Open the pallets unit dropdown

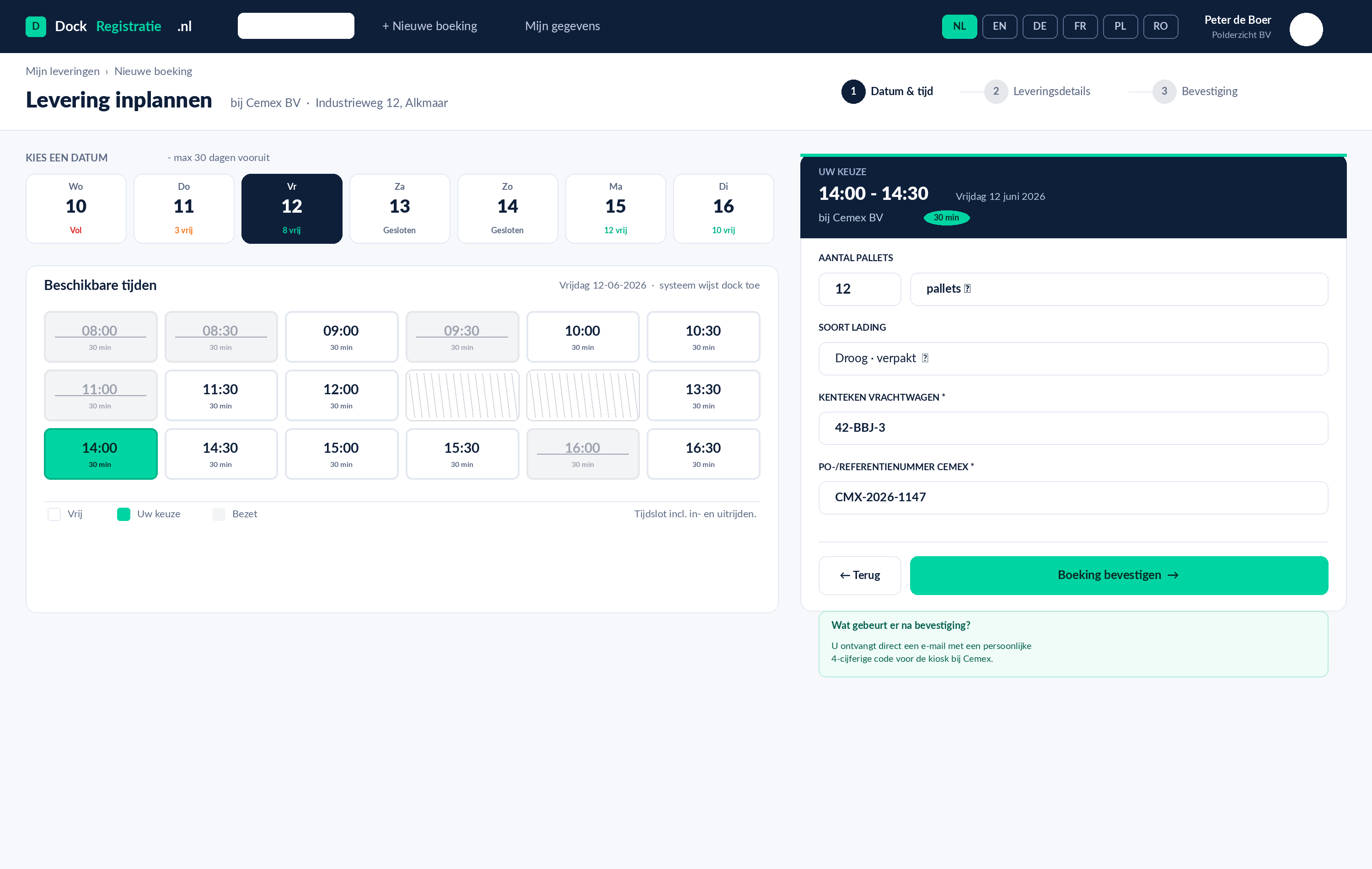pos(1119,289)
